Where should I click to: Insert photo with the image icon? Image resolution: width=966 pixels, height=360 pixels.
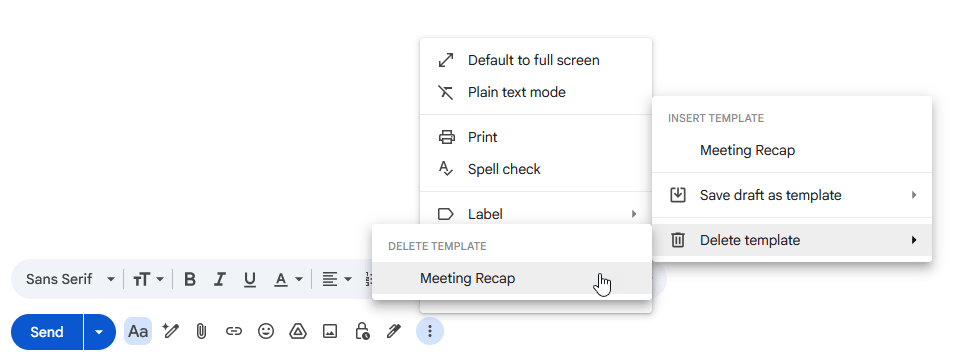330,332
